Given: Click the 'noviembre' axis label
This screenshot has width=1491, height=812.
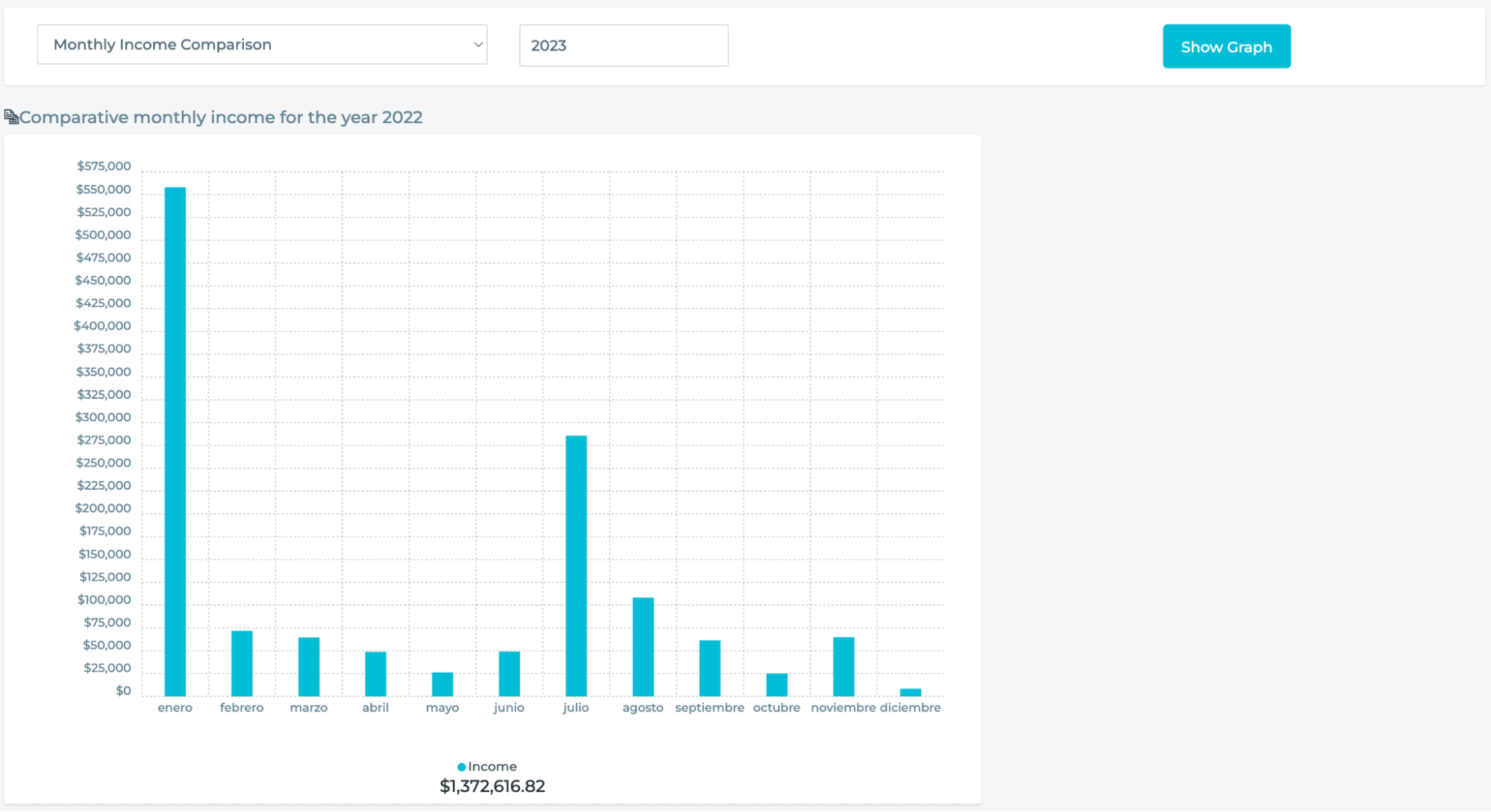Looking at the screenshot, I should [844, 708].
